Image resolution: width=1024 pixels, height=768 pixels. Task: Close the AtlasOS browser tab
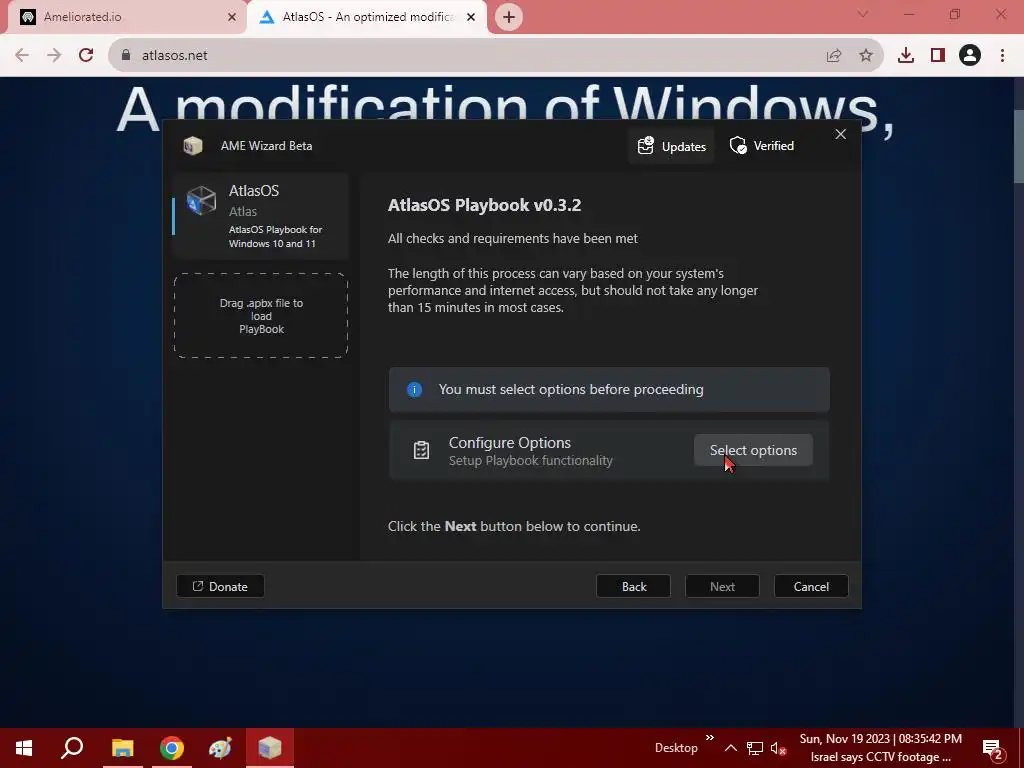(x=471, y=17)
